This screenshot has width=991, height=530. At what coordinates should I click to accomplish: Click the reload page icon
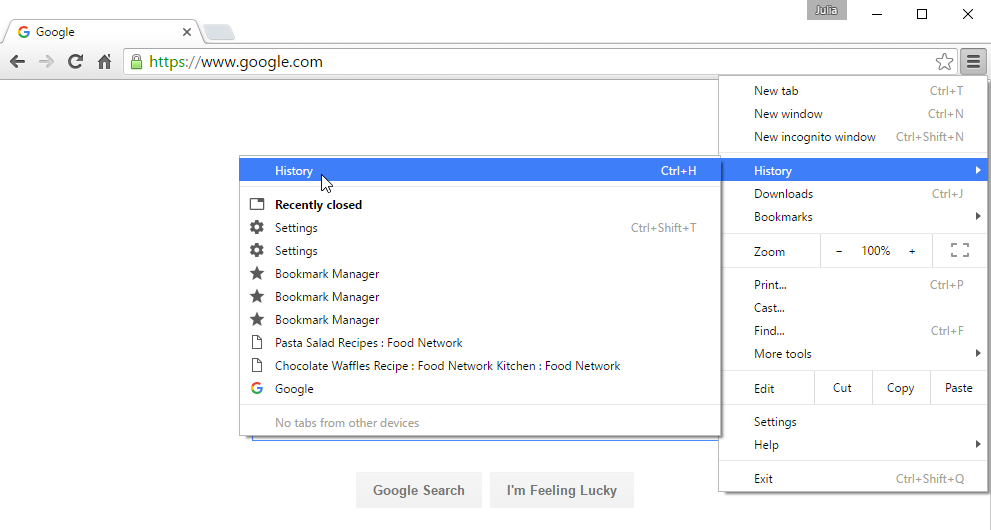[75, 62]
